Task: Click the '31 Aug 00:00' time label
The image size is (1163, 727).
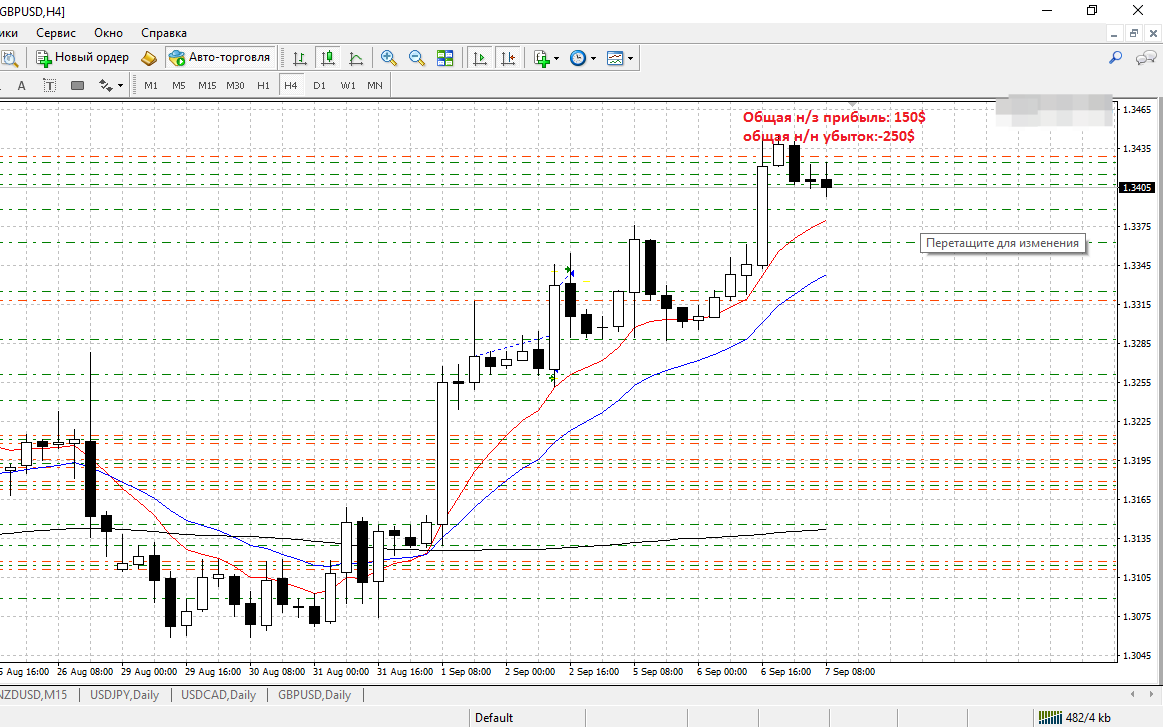Action: coord(341,671)
